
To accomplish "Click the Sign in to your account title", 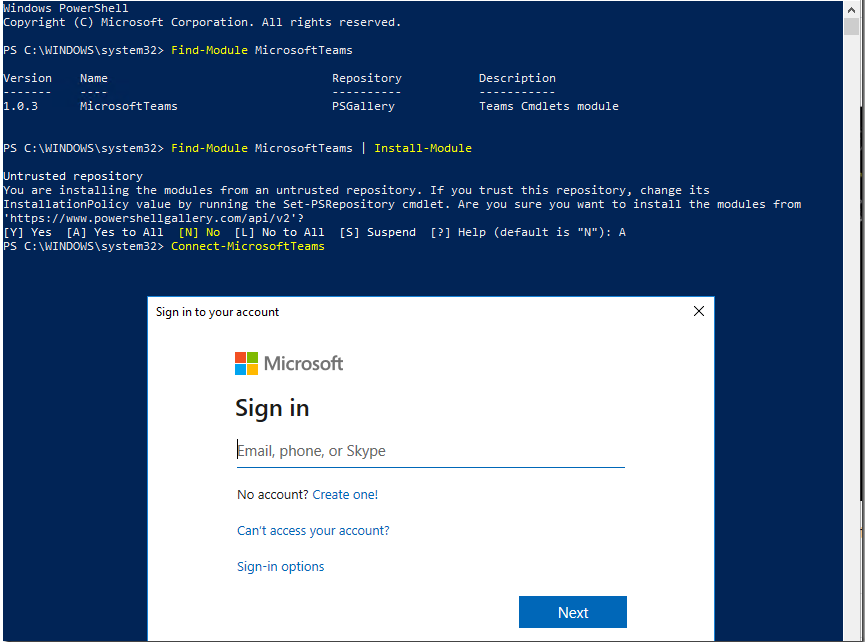I will [x=217, y=312].
